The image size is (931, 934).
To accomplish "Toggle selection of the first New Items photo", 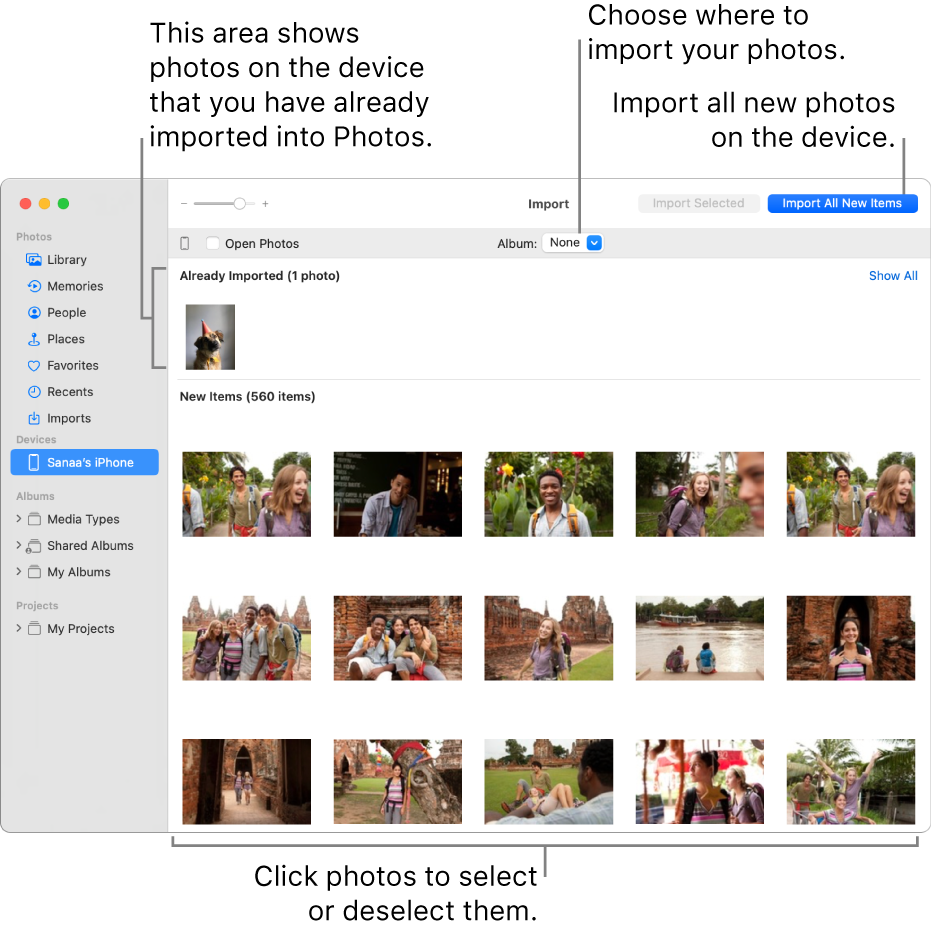I will click(246, 494).
